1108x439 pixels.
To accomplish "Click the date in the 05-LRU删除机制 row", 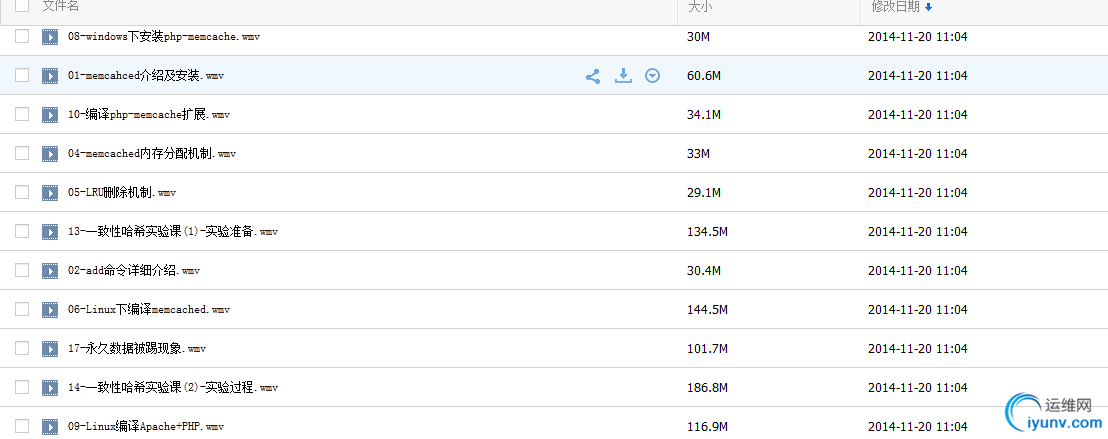I will [x=917, y=192].
